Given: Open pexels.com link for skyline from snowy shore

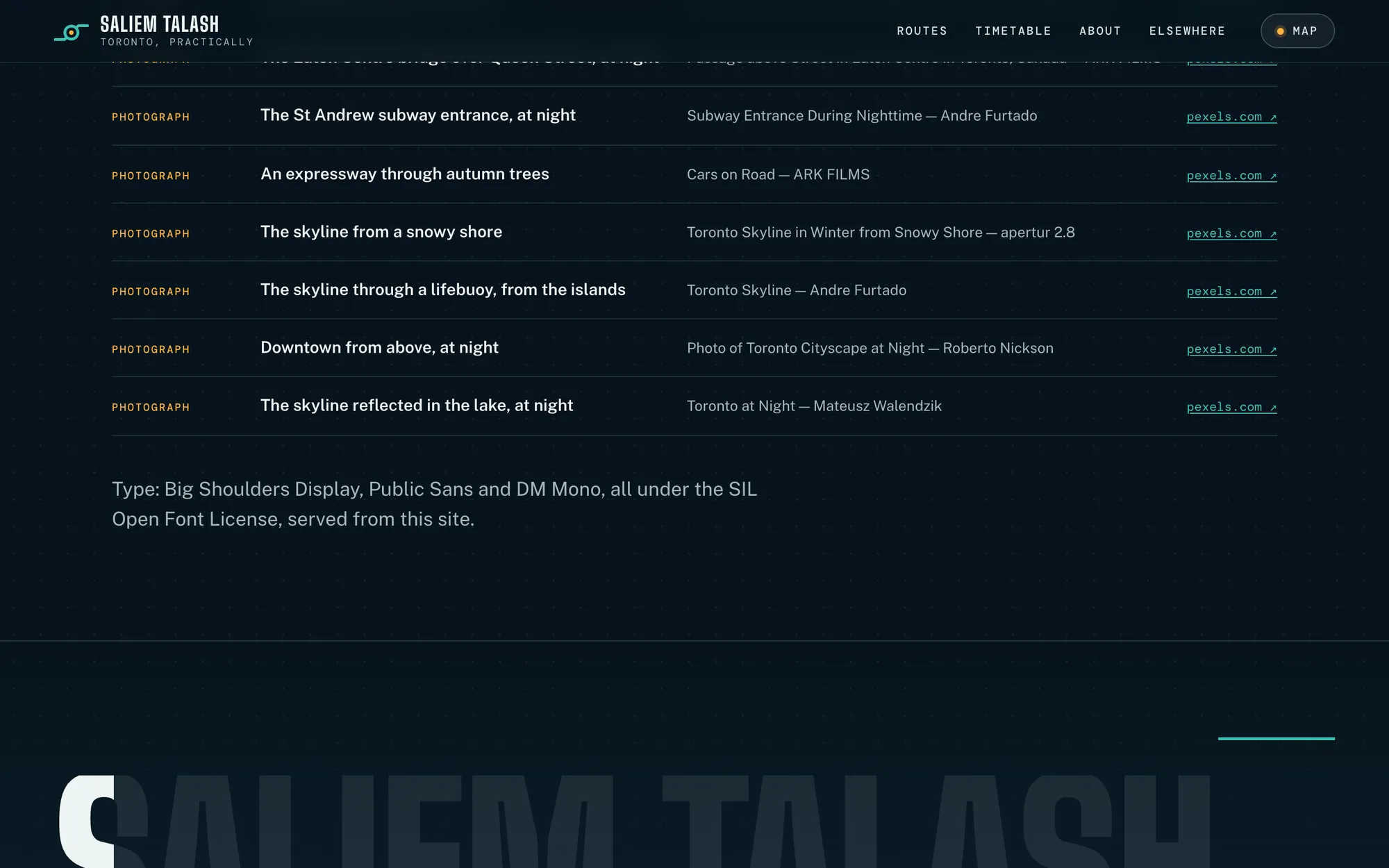Looking at the screenshot, I should pyautogui.click(x=1231, y=233).
